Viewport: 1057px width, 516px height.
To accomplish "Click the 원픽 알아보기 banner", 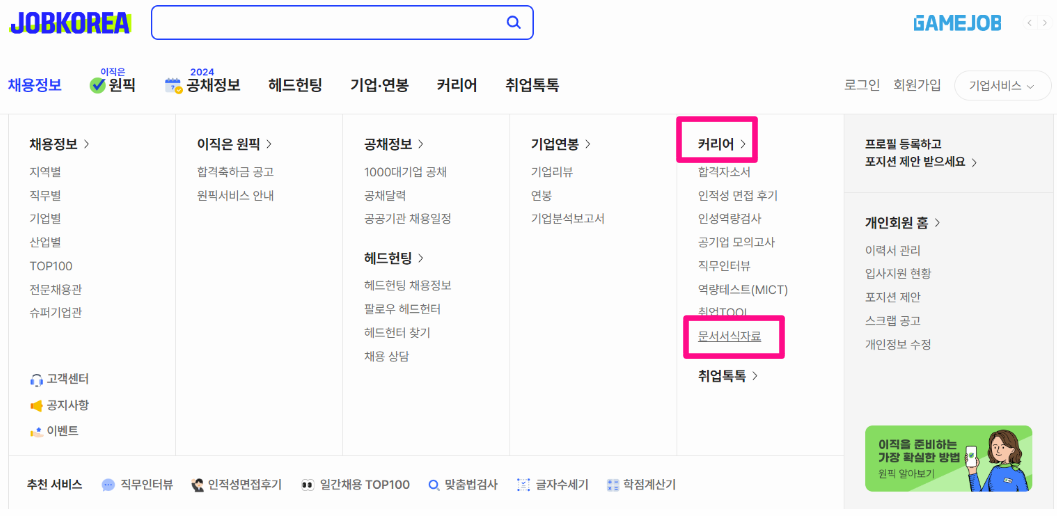I will pos(948,458).
